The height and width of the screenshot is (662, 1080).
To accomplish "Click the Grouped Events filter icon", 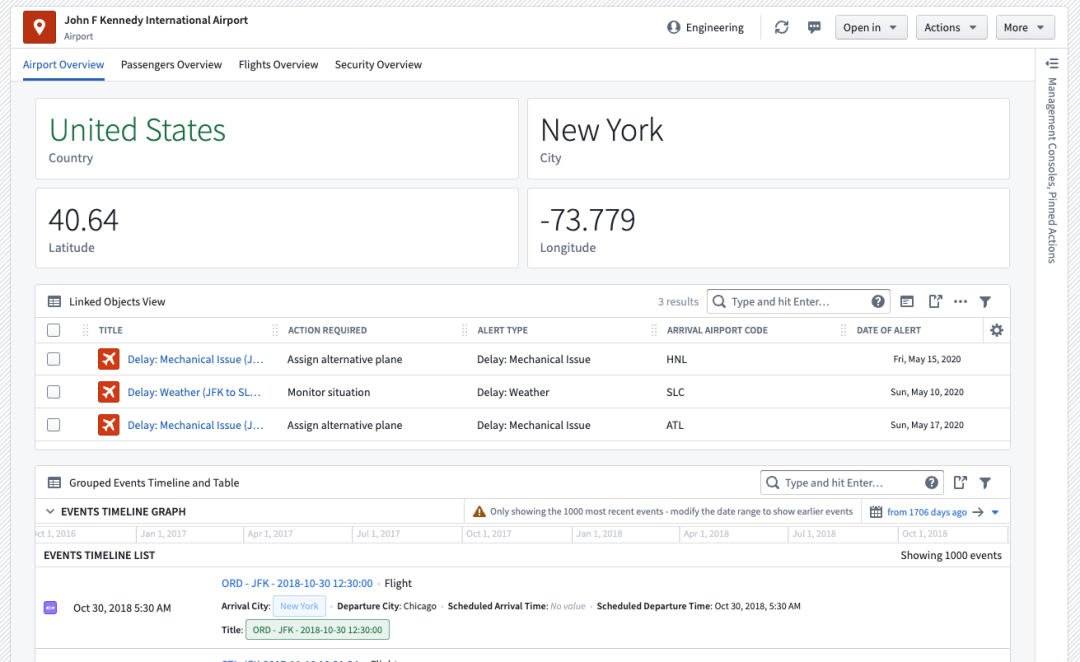I will (985, 483).
